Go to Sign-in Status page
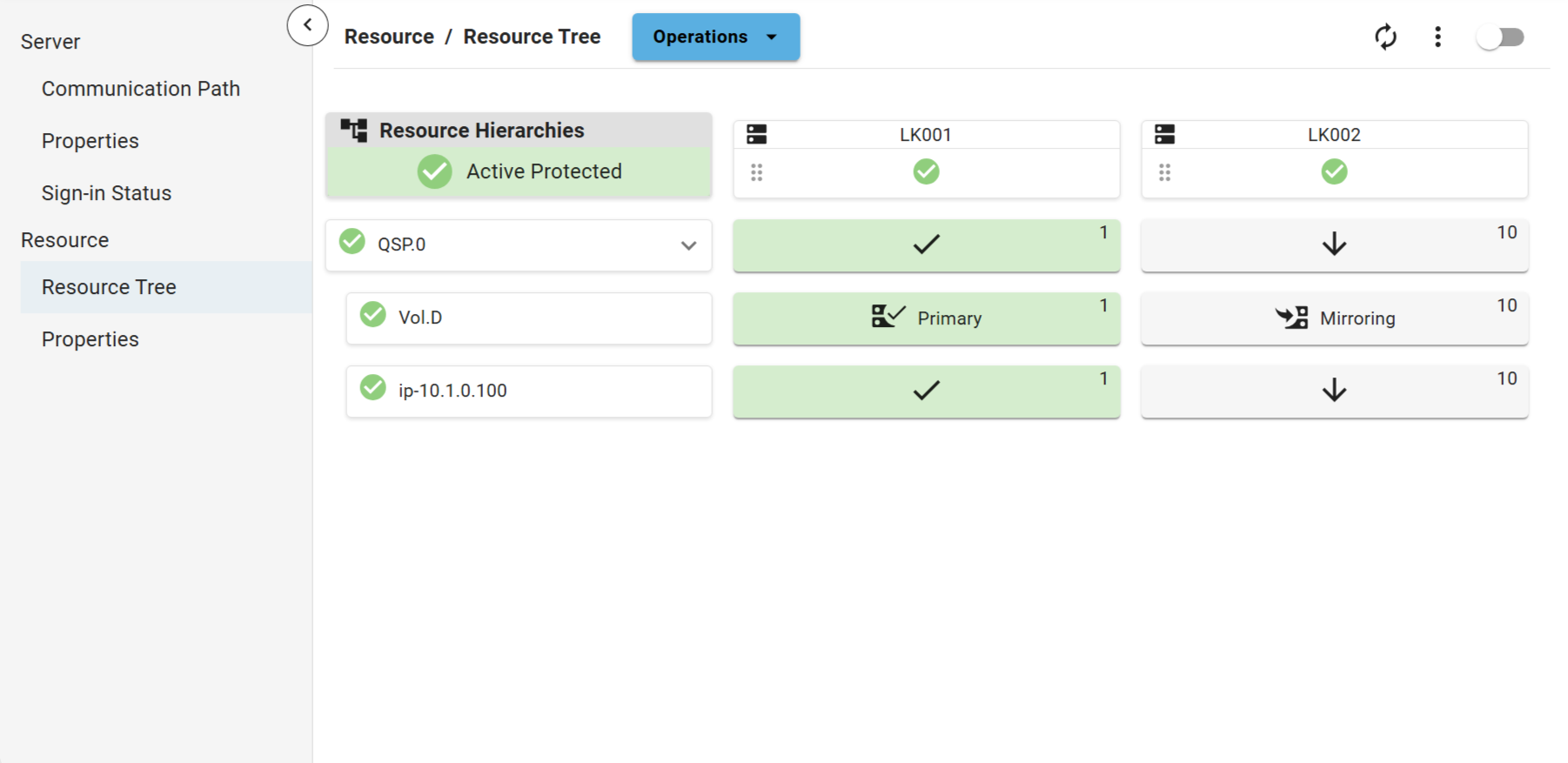This screenshot has width=1568, height=763. (x=106, y=193)
